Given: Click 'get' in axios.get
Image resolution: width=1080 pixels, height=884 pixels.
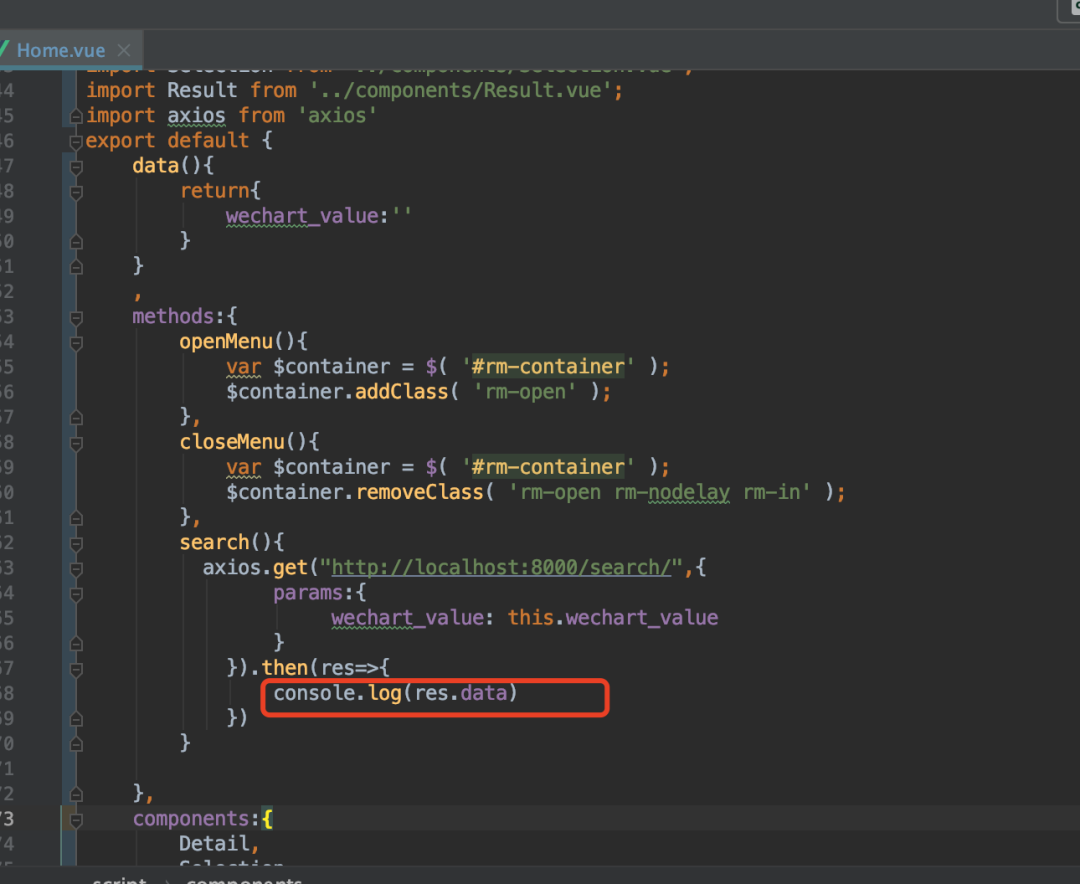Looking at the screenshot, I should pyautogui.click(x=290, y=567).
